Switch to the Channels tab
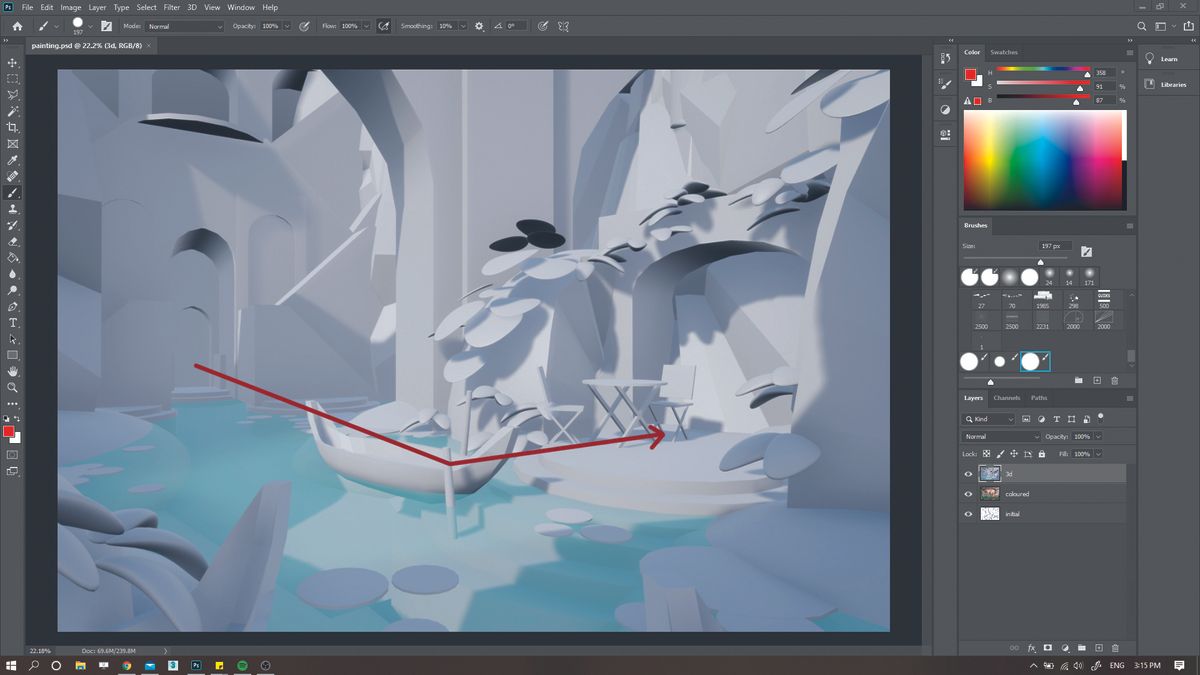1200x675 pixels. pos(1007,398)
